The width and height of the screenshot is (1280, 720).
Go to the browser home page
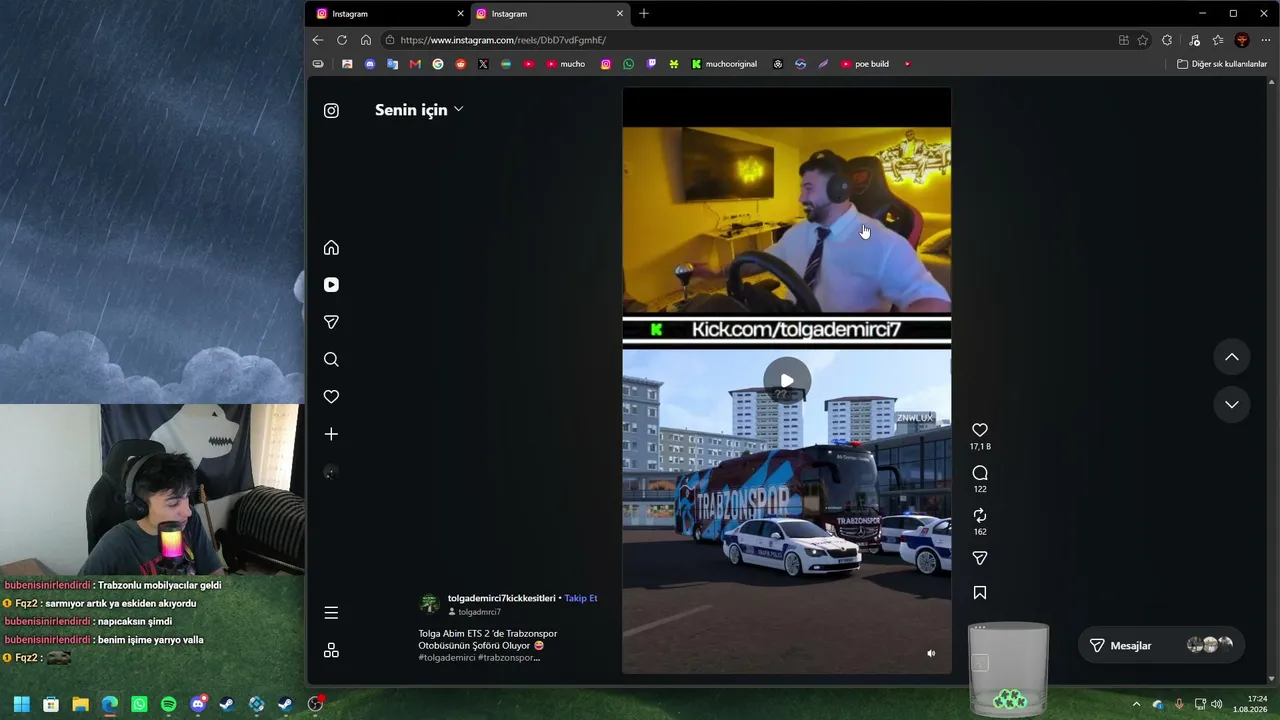click(x=366, y=40)
